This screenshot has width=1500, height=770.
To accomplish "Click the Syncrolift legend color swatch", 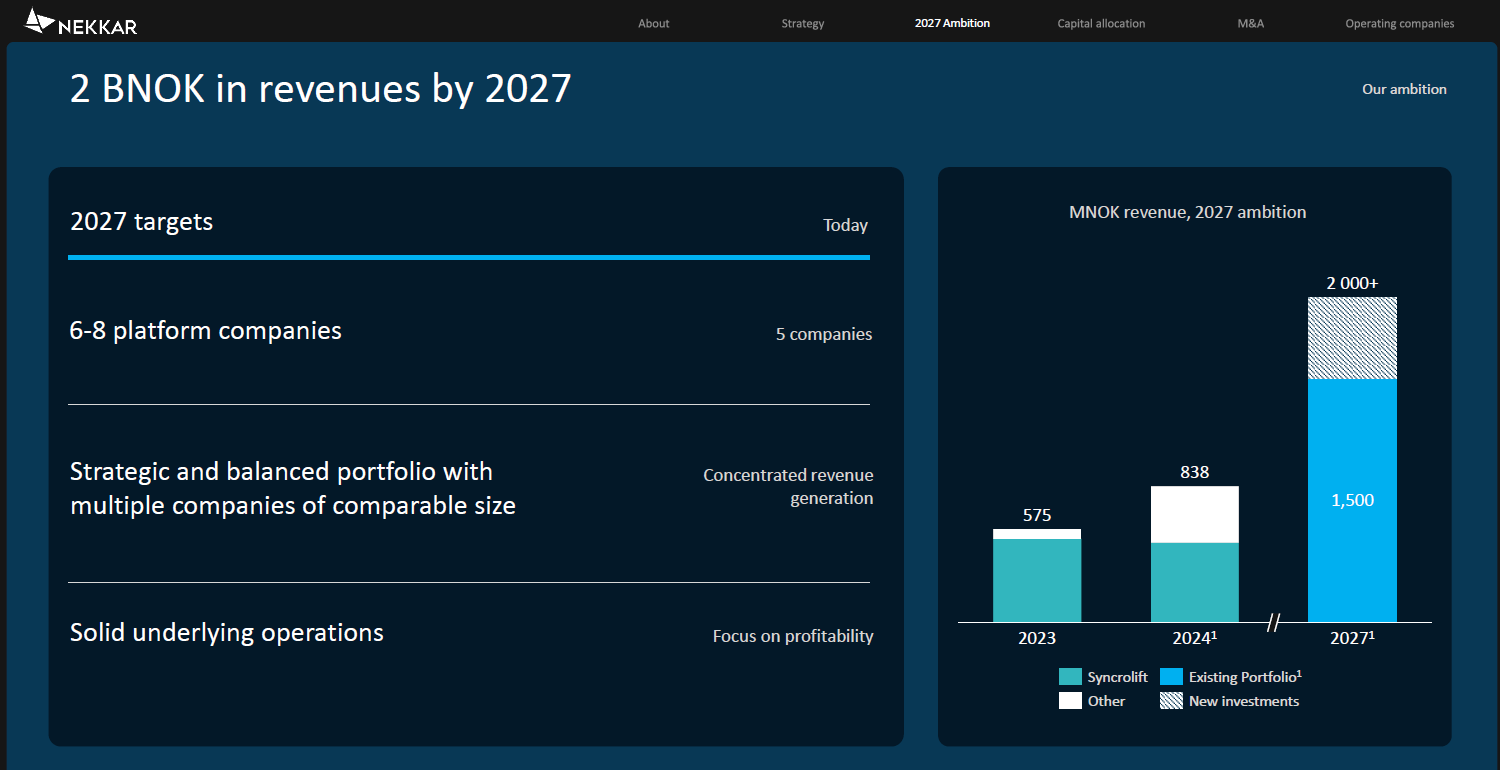I will [x=1070, y=677].
